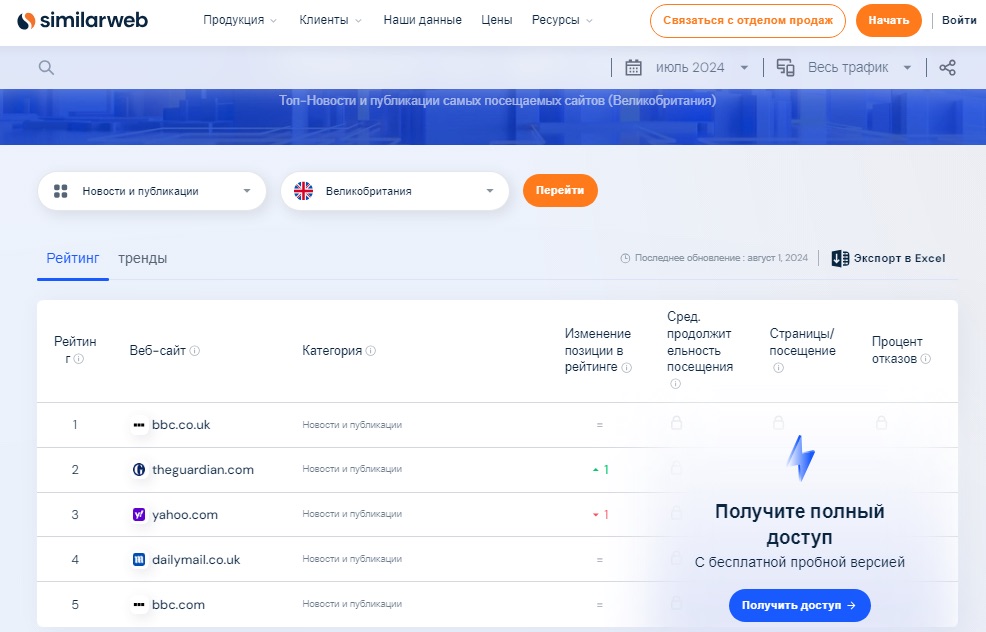Open the search magnifier icon

pyautogui.click(x=46, y=67)
